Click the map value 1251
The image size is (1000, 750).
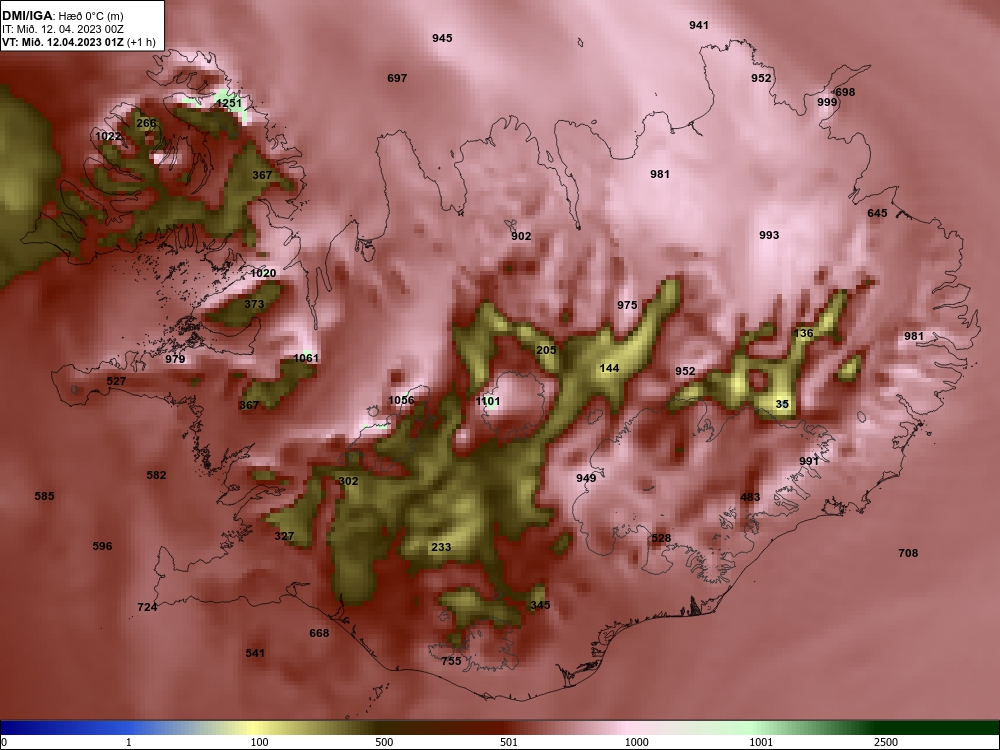[229, 103]
